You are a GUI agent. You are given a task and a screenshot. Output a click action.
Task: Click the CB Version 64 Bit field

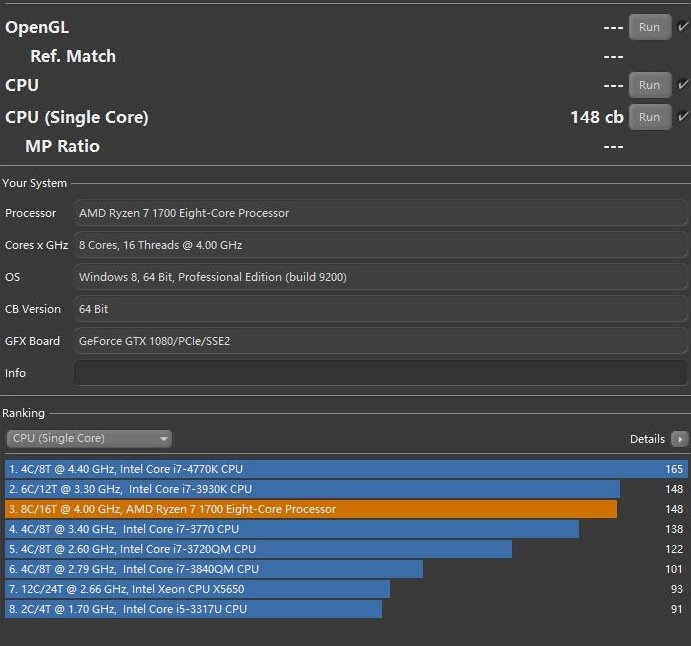[x=381, y=309]
